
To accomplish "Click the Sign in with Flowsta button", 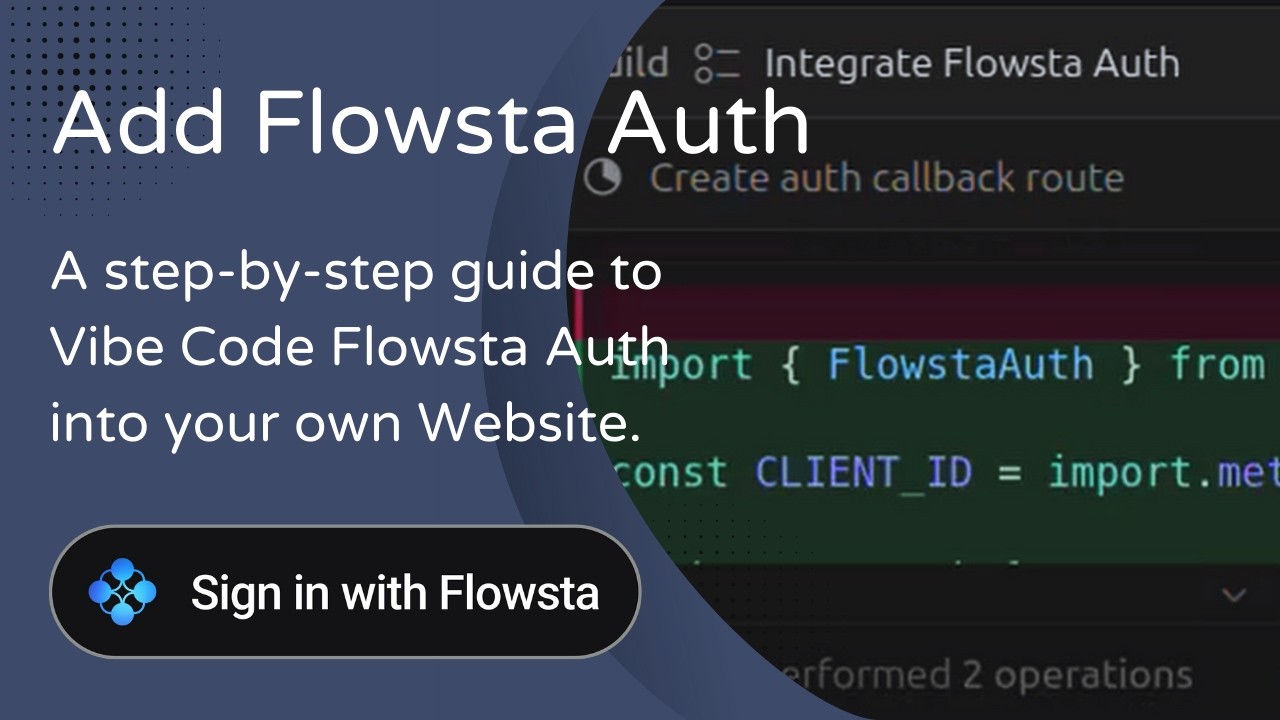I will (345, 591).
